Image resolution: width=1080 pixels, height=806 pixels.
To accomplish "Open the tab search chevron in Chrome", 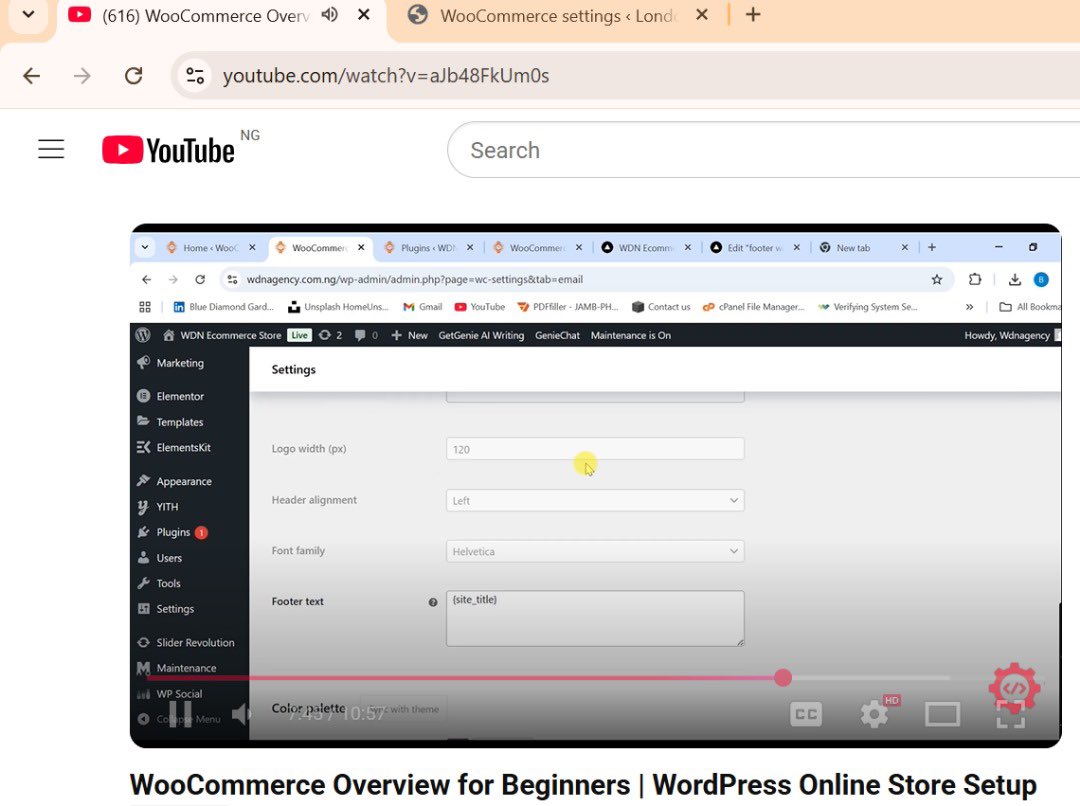I will pyautogui.click(x=28, y=14).
